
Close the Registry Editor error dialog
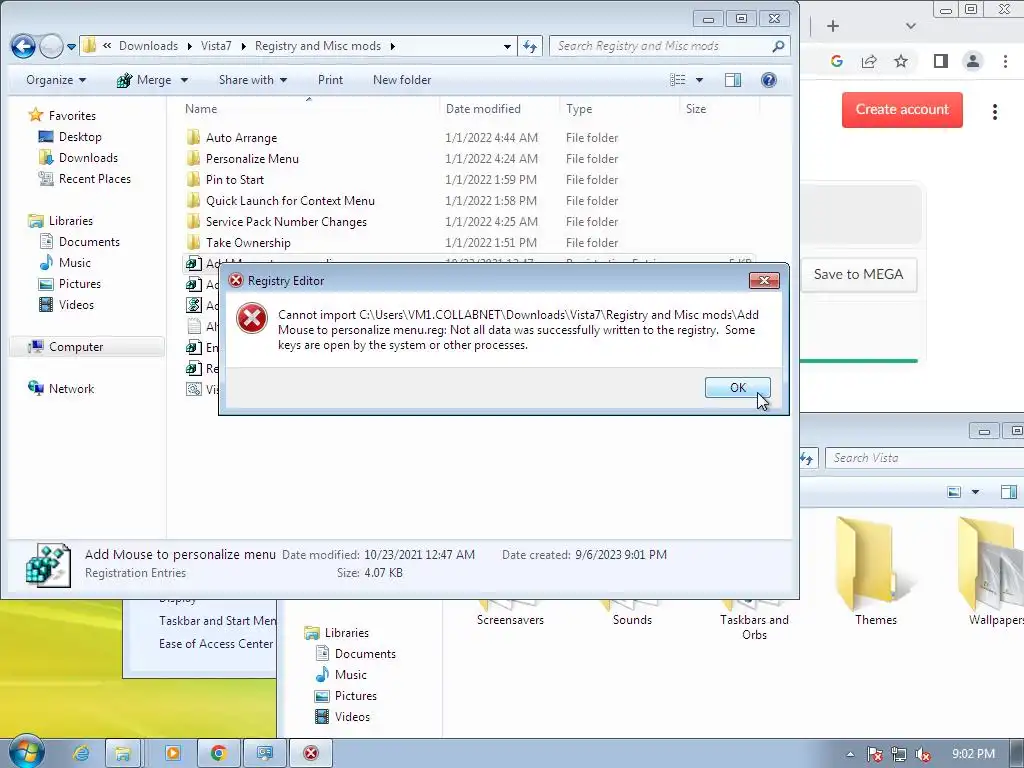[x=763, y=281]
